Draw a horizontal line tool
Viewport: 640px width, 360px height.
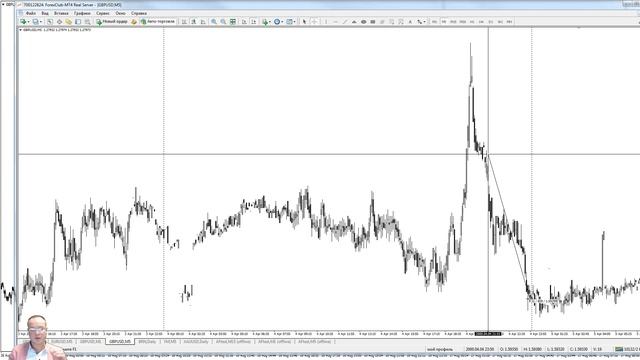tap(335, 22)
